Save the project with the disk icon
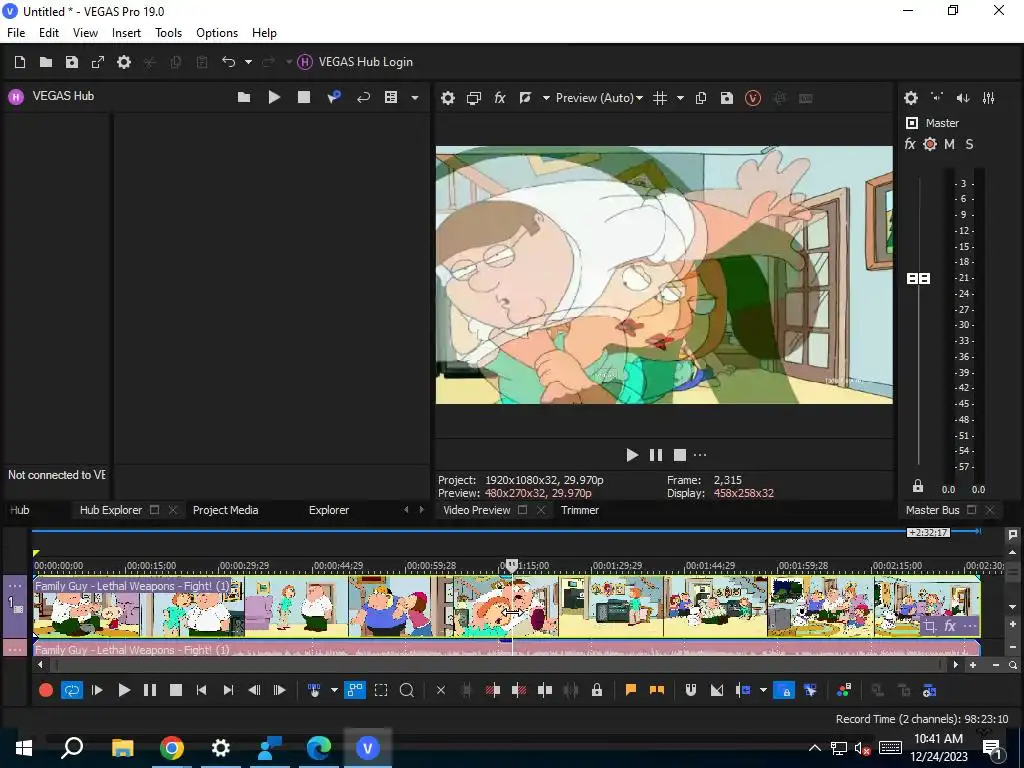 pos(72,62)
